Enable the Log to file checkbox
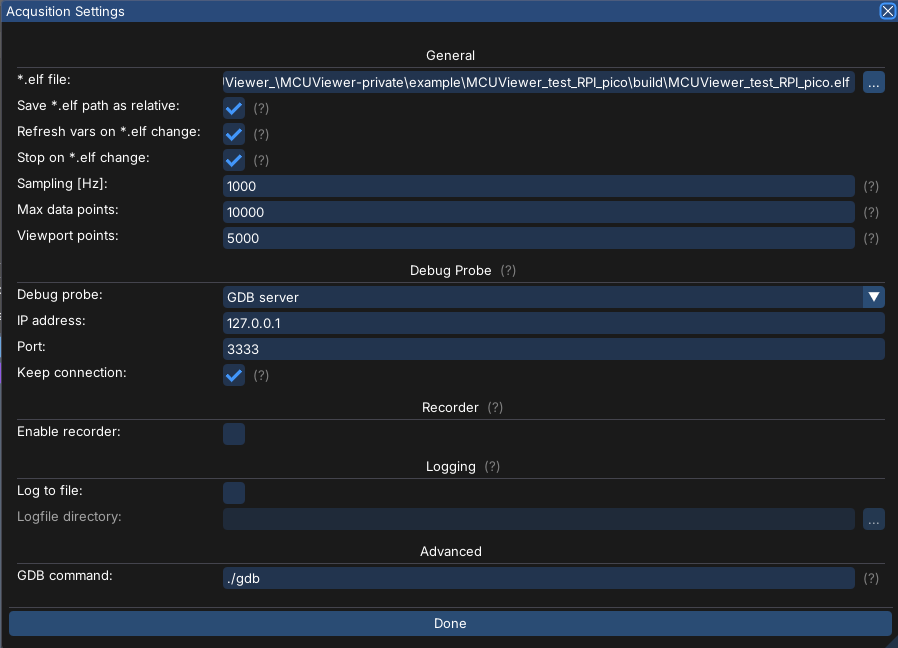This screenshot has height=648, width=898. coord(234,493)
